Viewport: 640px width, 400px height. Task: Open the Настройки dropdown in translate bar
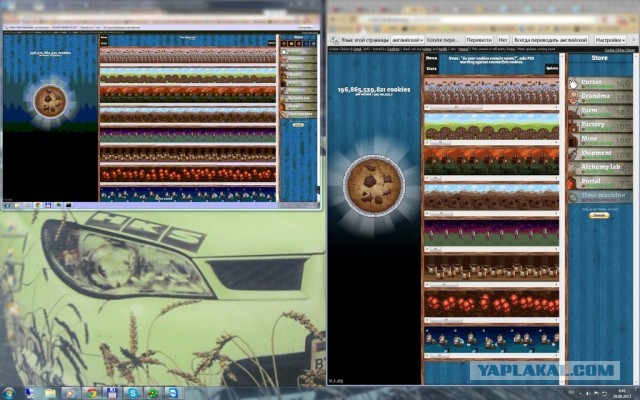click(610, 40)
